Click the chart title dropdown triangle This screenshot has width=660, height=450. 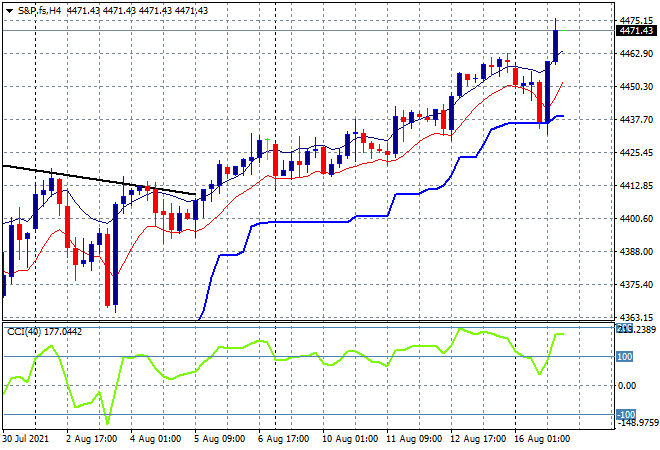pyautogui.click(x=9, y=11)
